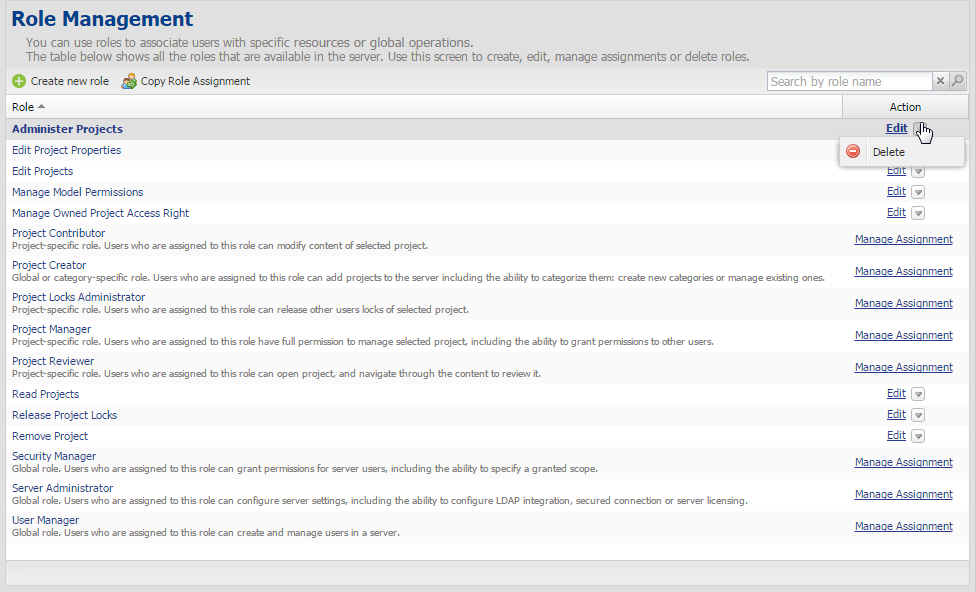Click the red Delete icon in popup menu

tap(853, 152)
